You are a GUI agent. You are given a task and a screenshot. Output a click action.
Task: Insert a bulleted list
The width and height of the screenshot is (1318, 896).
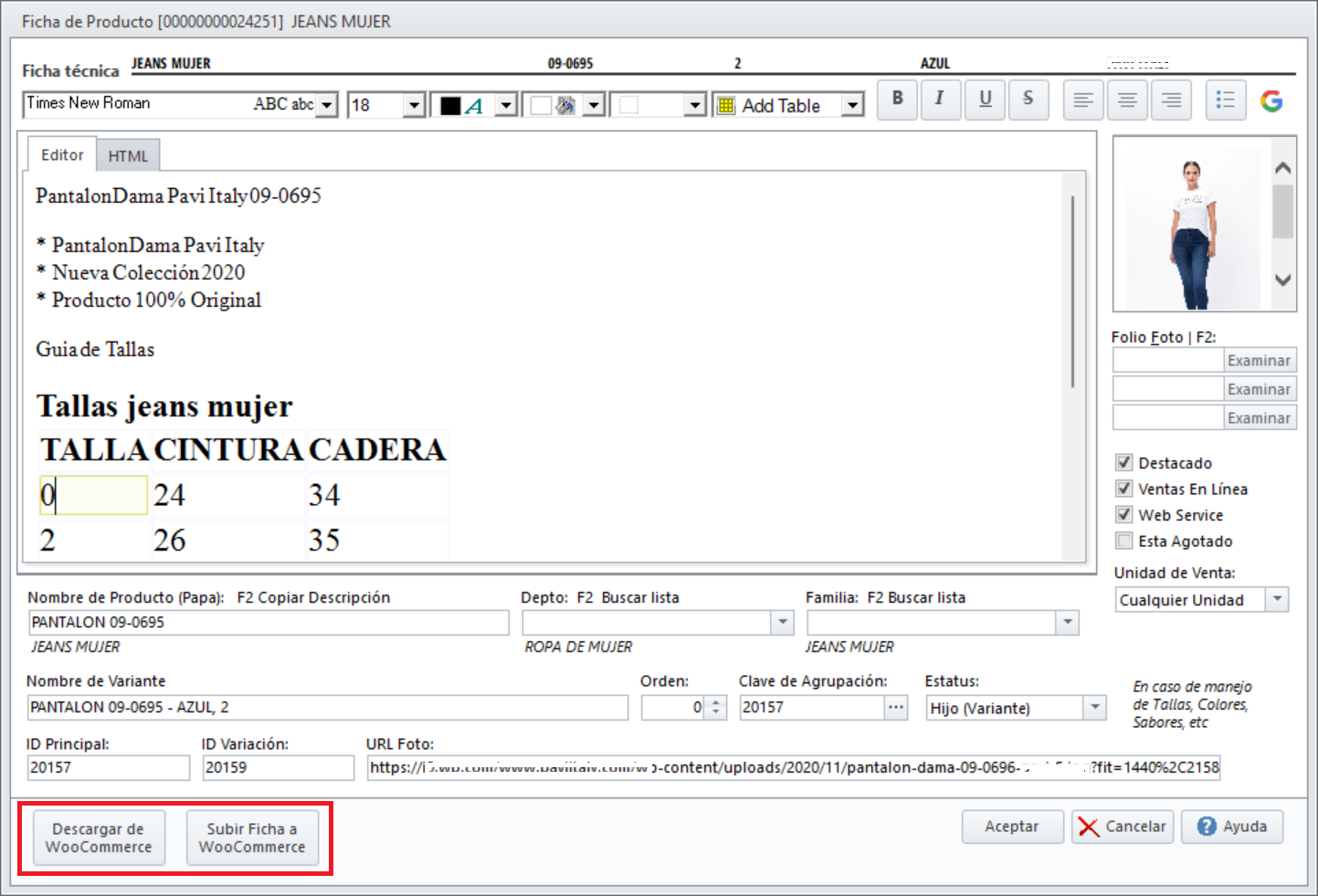(1226, 100)
